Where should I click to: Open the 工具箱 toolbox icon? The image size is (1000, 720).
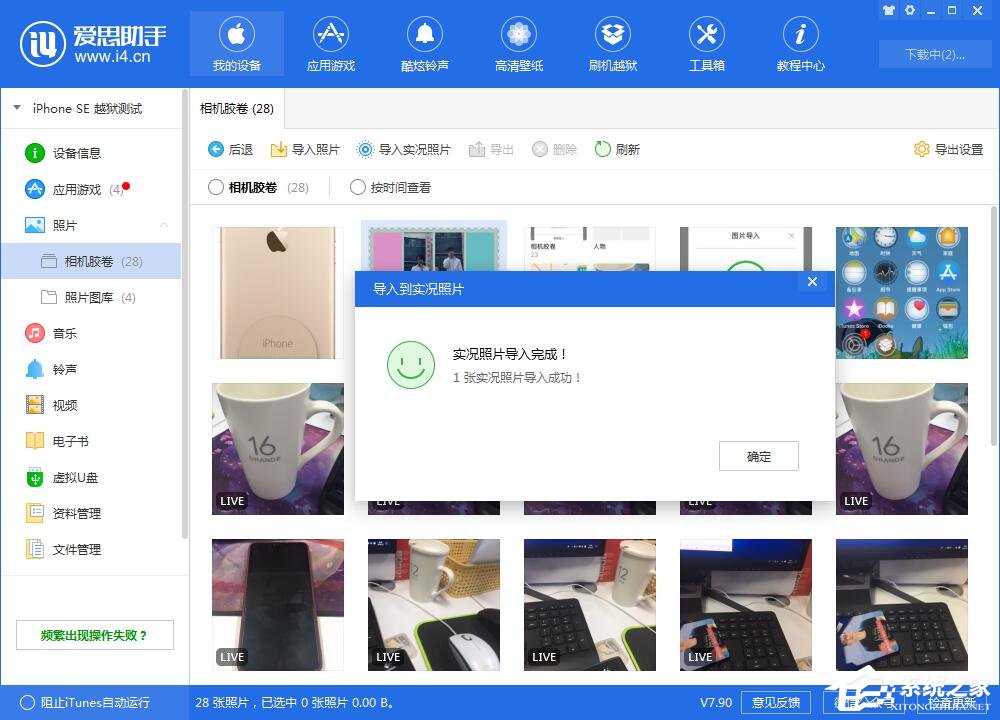tap(706, 42)
